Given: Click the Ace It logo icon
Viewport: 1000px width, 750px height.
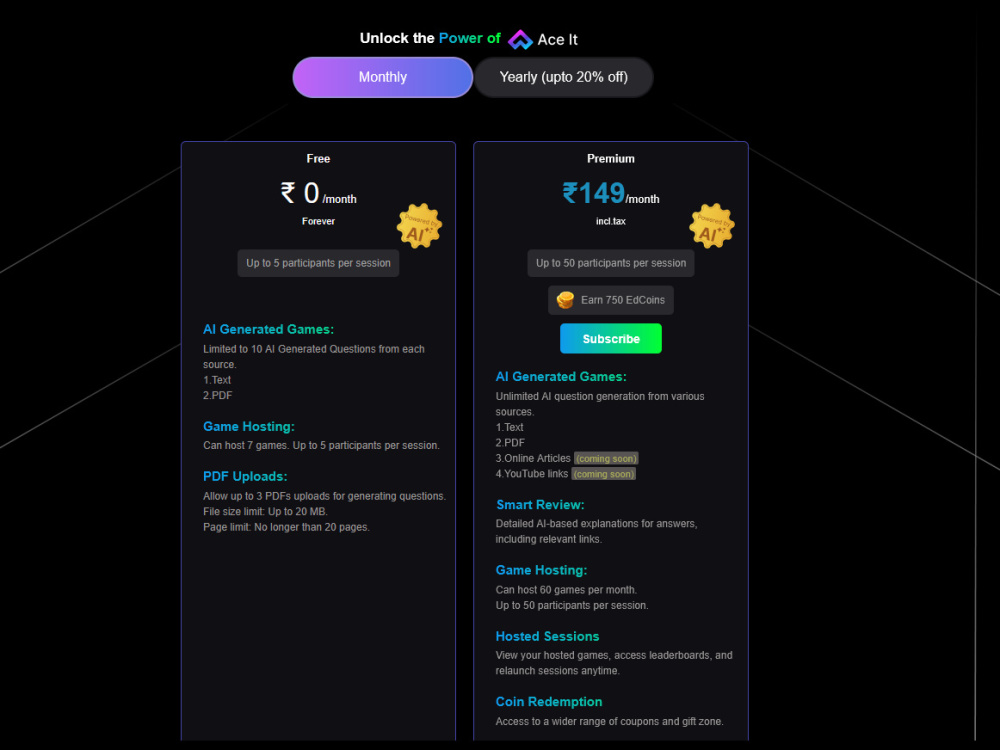Looking at the screenshot, I should click(x=520, y=40).
